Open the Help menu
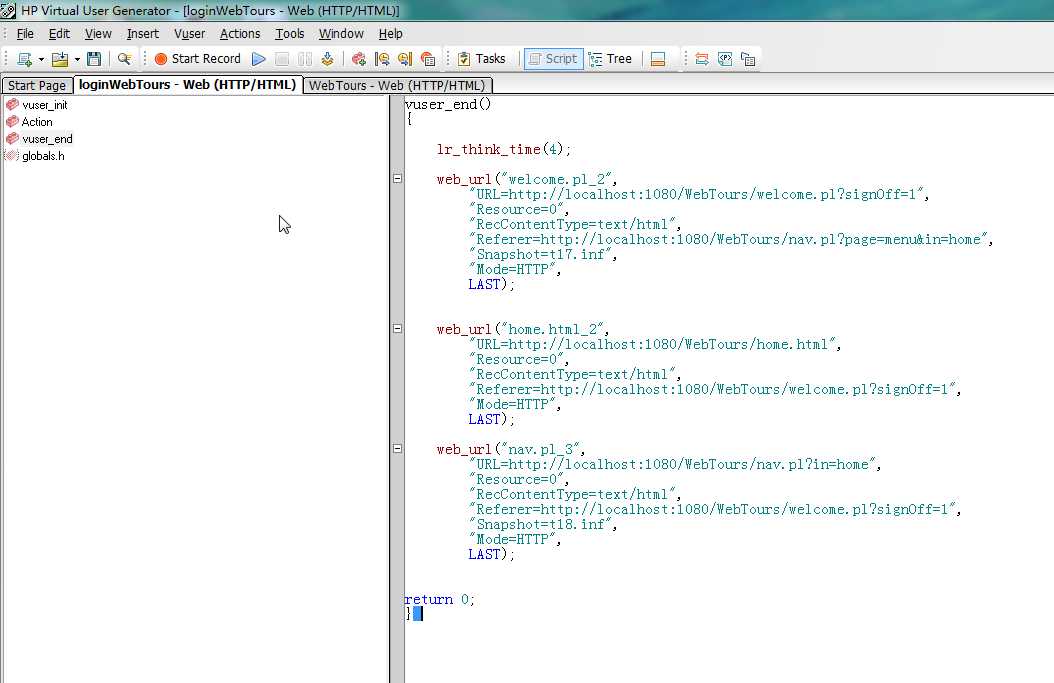This screenshot has width=1054, height=683. point(391,34)
